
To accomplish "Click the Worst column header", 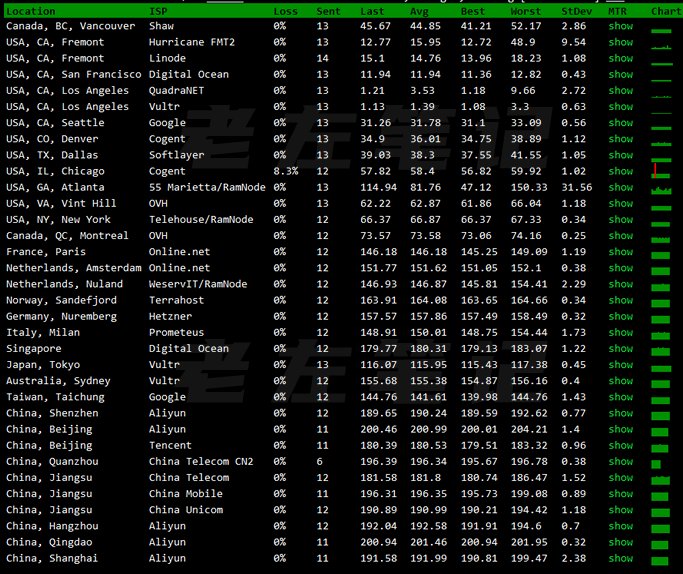I will click(x=525, y=11).
